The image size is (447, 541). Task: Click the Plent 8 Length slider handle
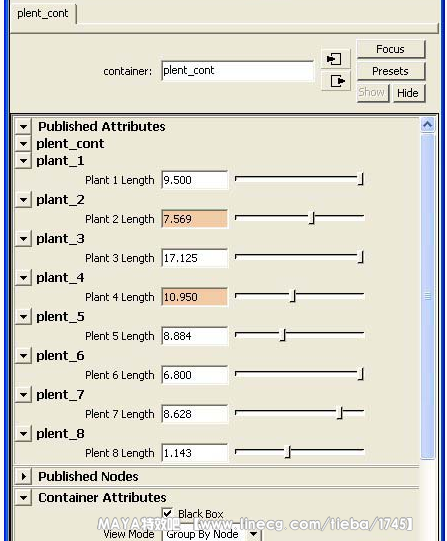click(288, 452)
